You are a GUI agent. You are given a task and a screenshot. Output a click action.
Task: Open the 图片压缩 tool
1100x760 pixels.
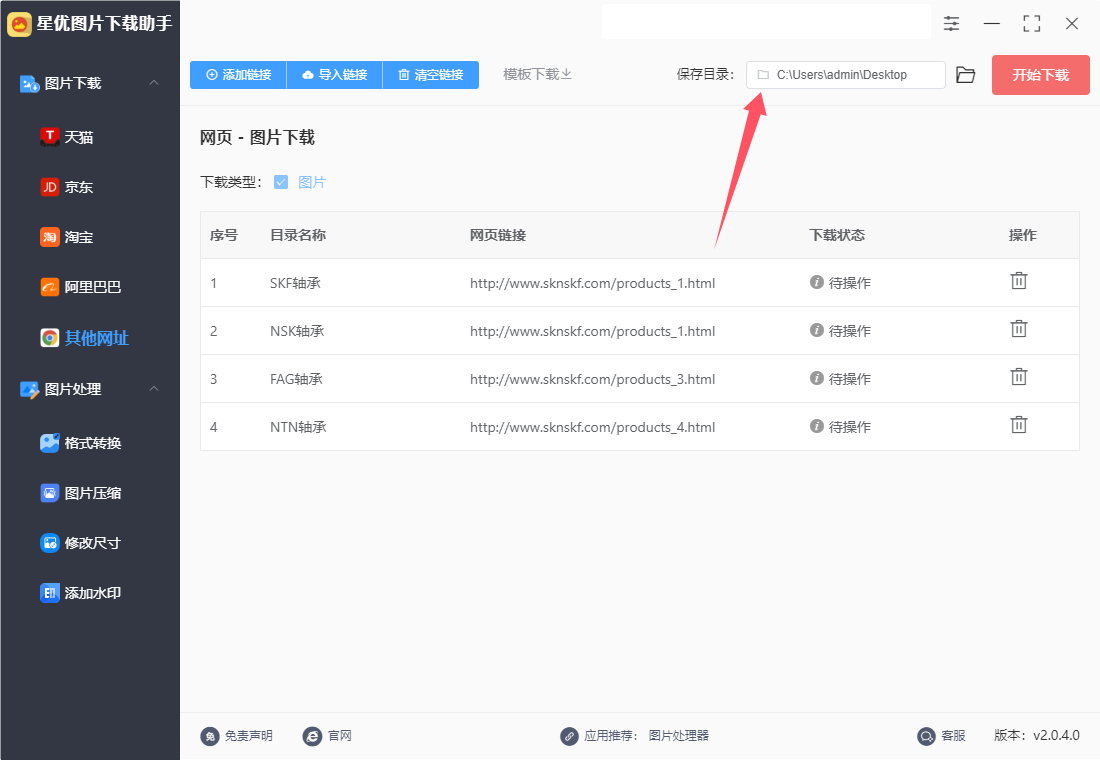(x=81, y=493)
